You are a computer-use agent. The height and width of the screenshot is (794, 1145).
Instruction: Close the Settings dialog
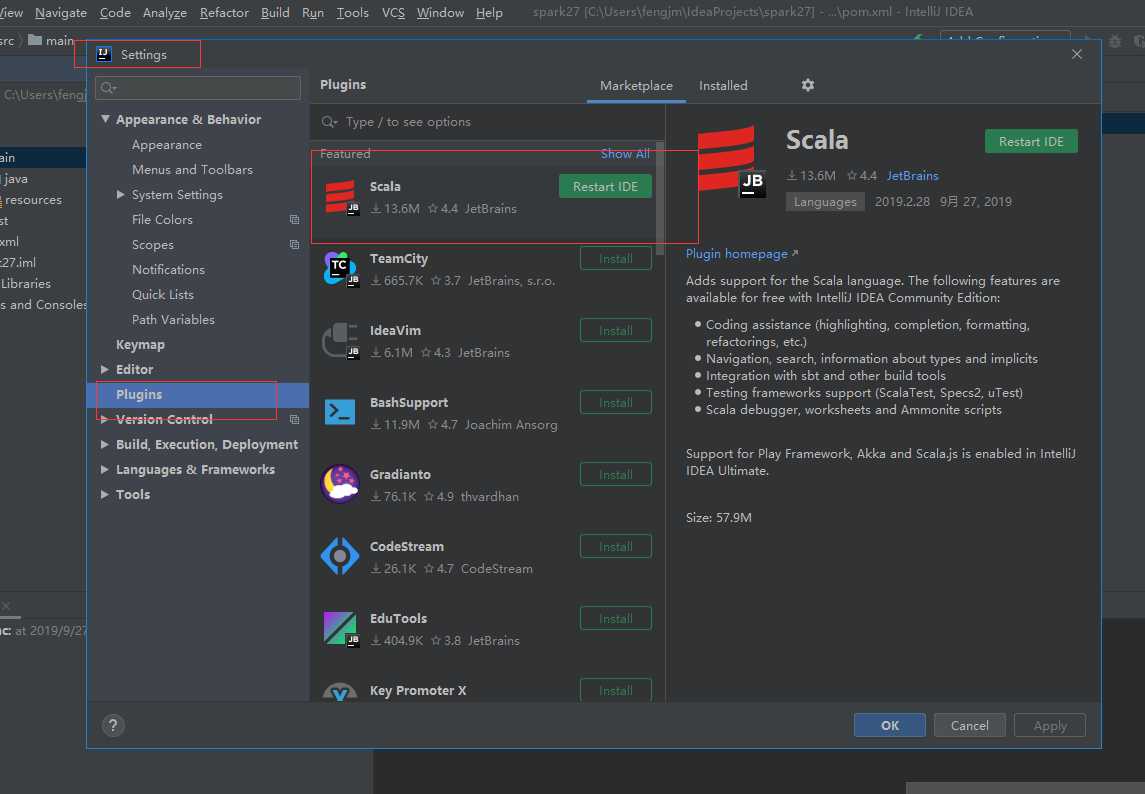pos(1076,54)
